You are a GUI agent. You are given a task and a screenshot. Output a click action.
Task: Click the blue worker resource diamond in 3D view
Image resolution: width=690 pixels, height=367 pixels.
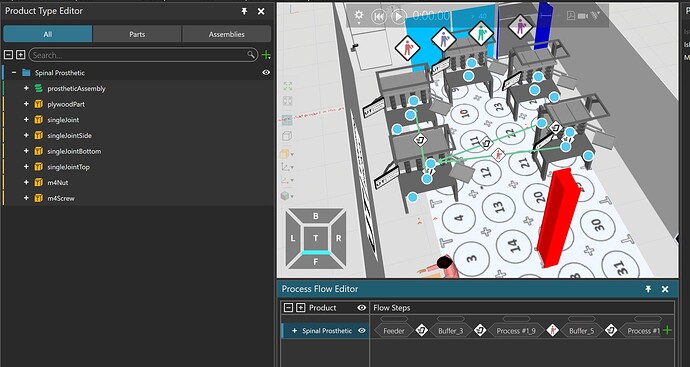pos(444,40)
